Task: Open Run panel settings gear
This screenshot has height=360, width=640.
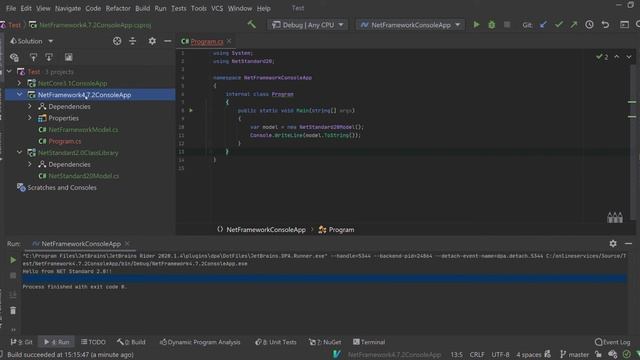Action: point(613,244)
